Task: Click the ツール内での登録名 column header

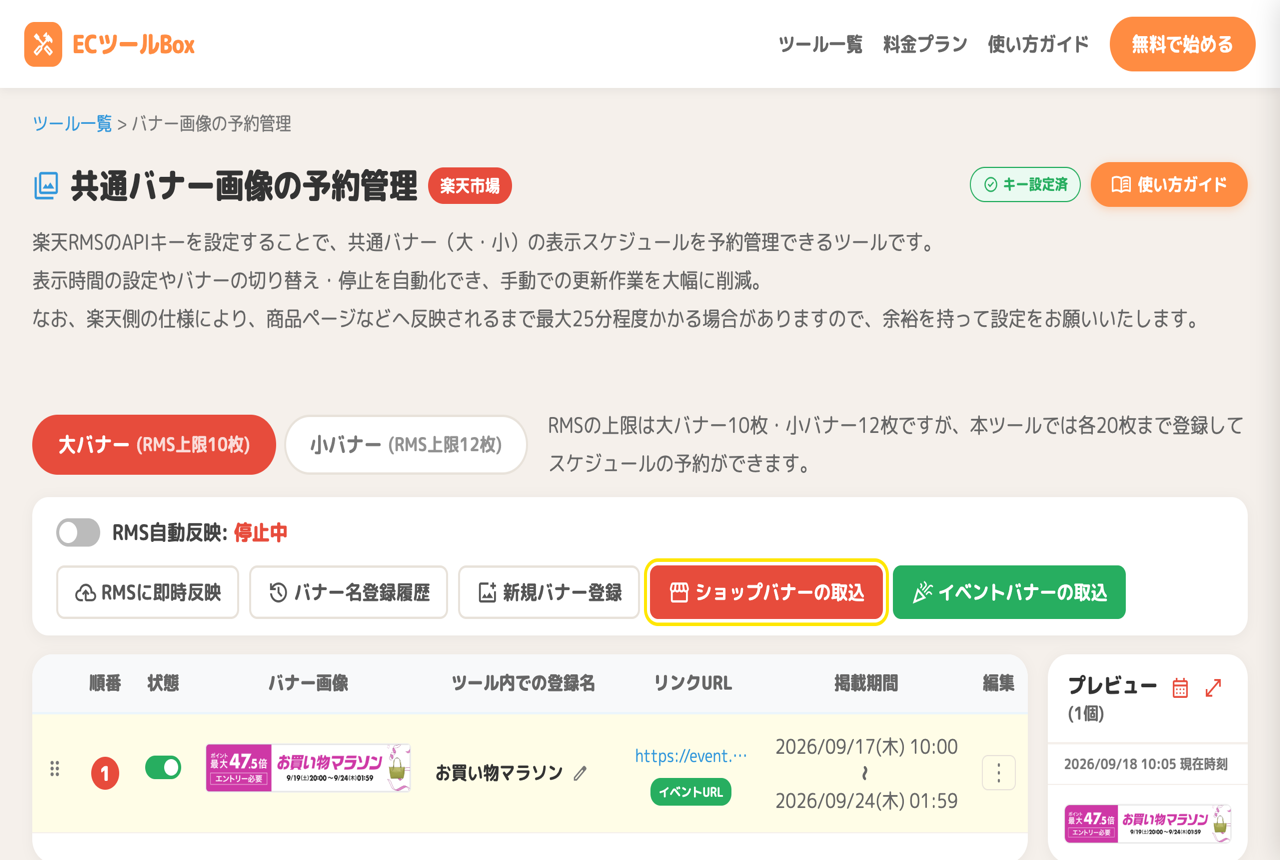Action: [x=523, y=684]
